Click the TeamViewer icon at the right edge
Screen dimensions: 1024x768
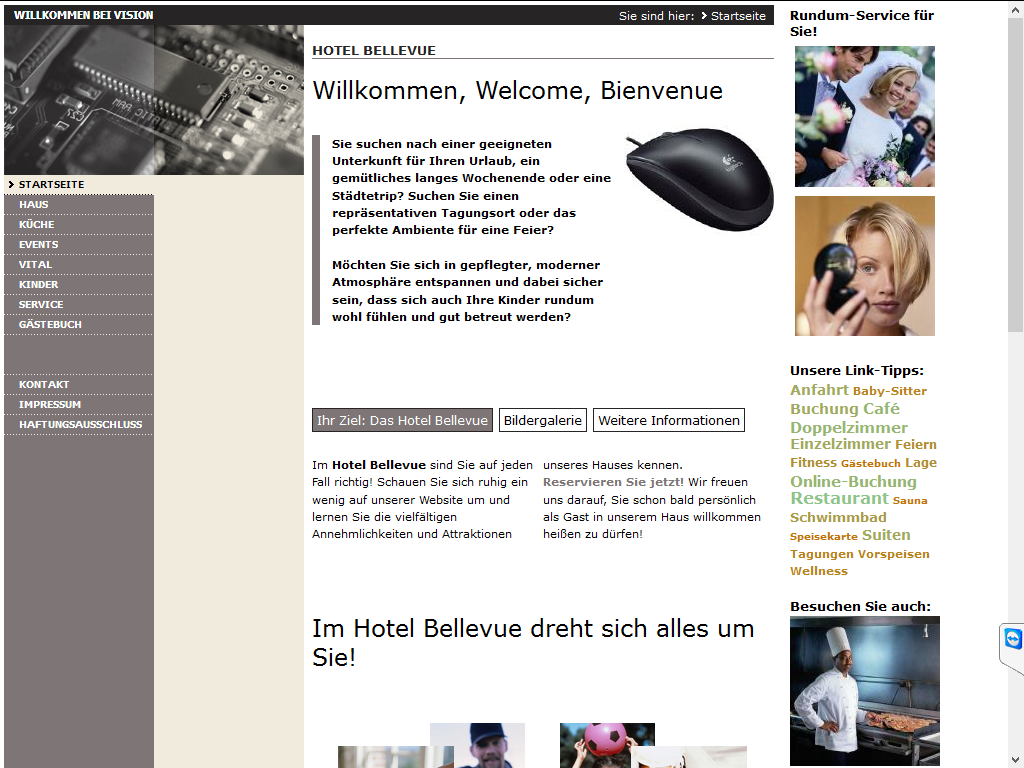(x=1012, y=639)
